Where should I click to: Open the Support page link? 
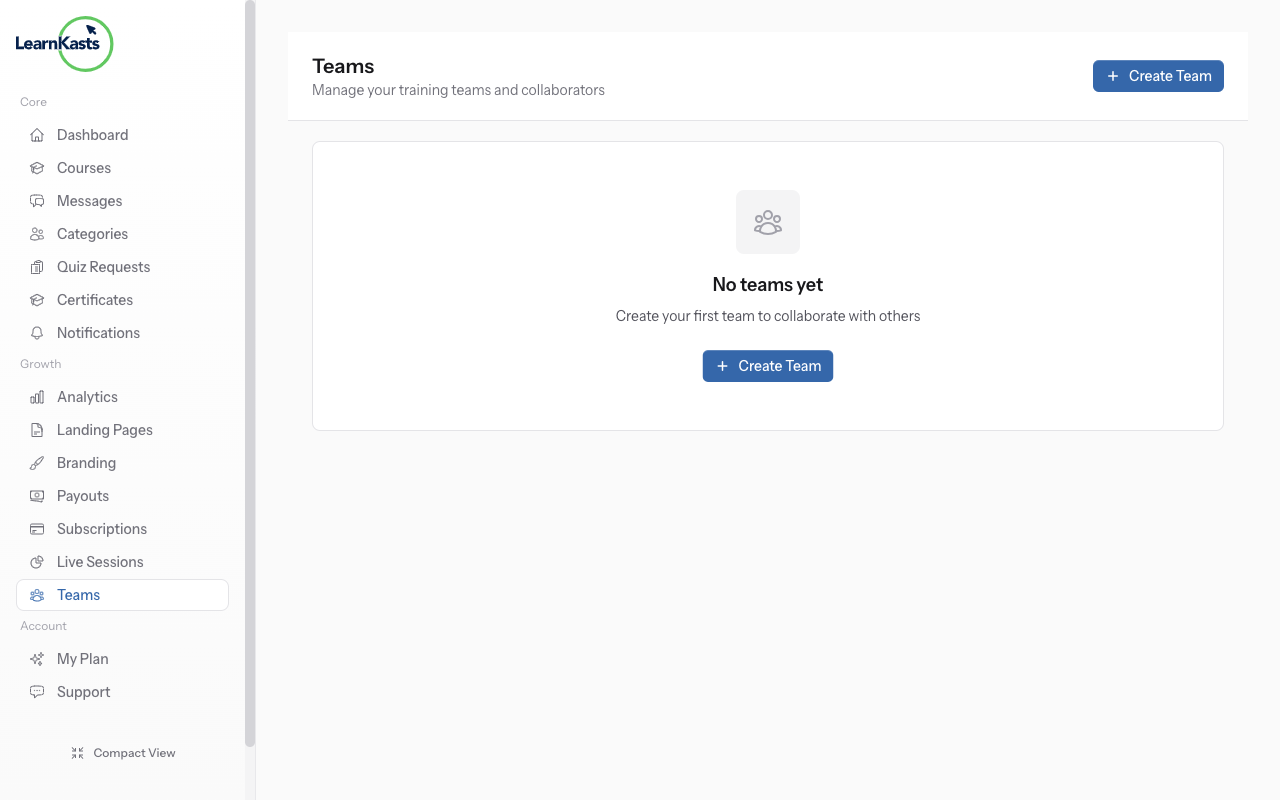coord(83,691)
